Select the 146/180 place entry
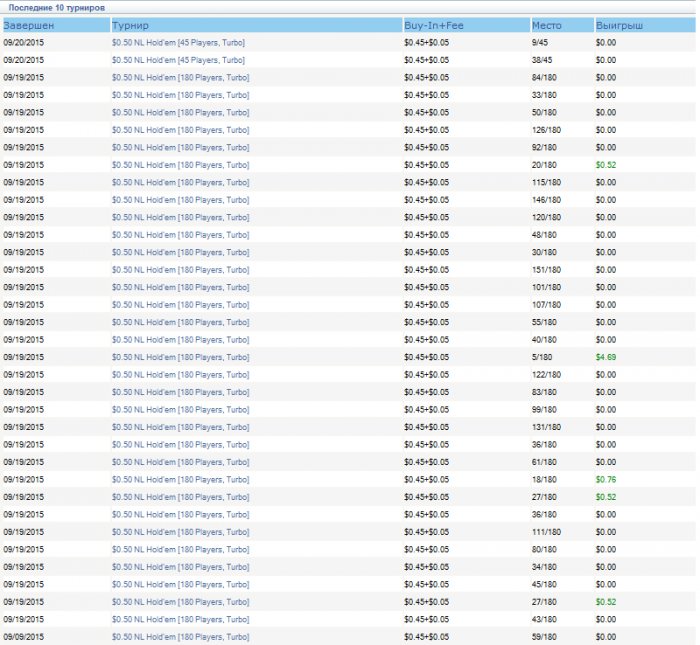Image resolution: width=700 pixels, height=645 pixels. [547, 199]
